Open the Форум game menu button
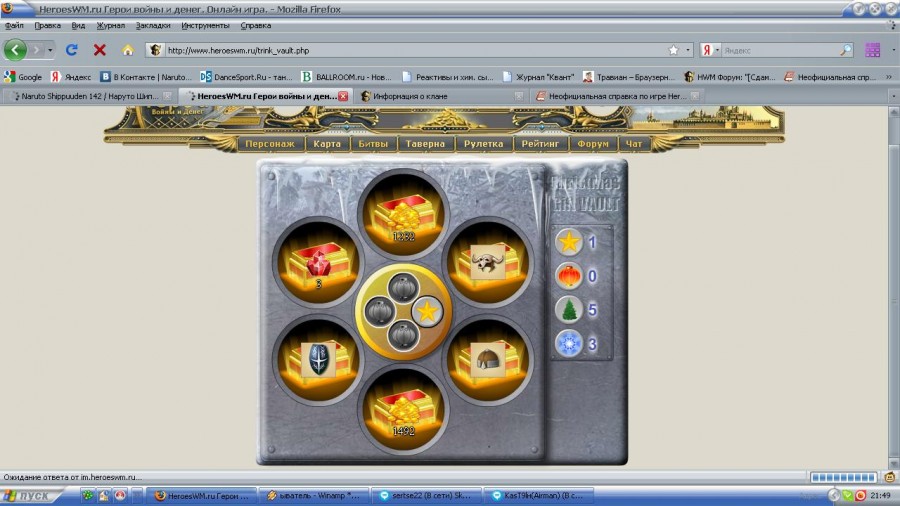 pos(593,143)
